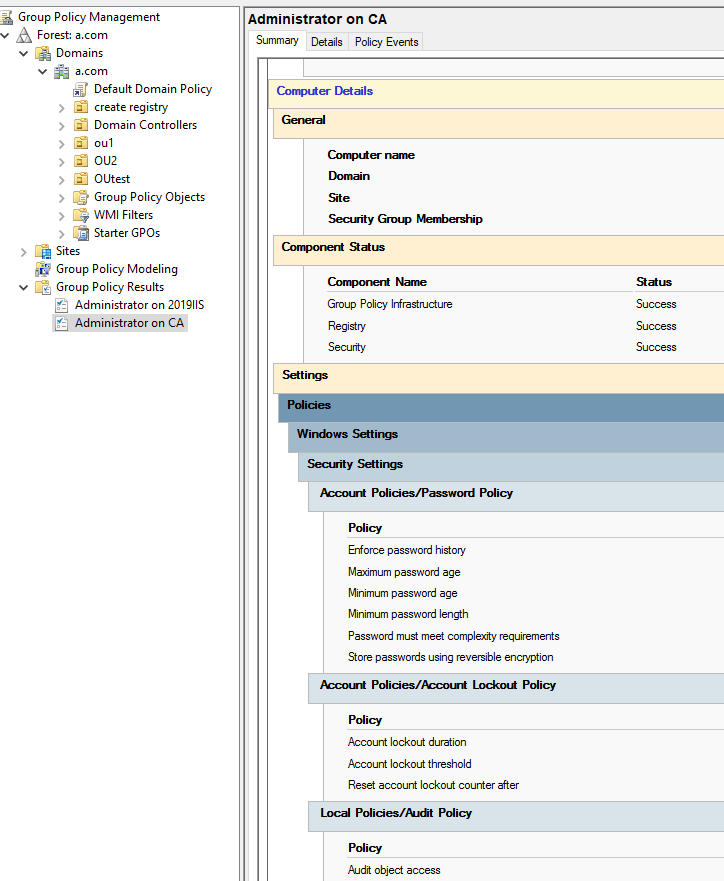Click the Sites folder icon

coord(43,251)
